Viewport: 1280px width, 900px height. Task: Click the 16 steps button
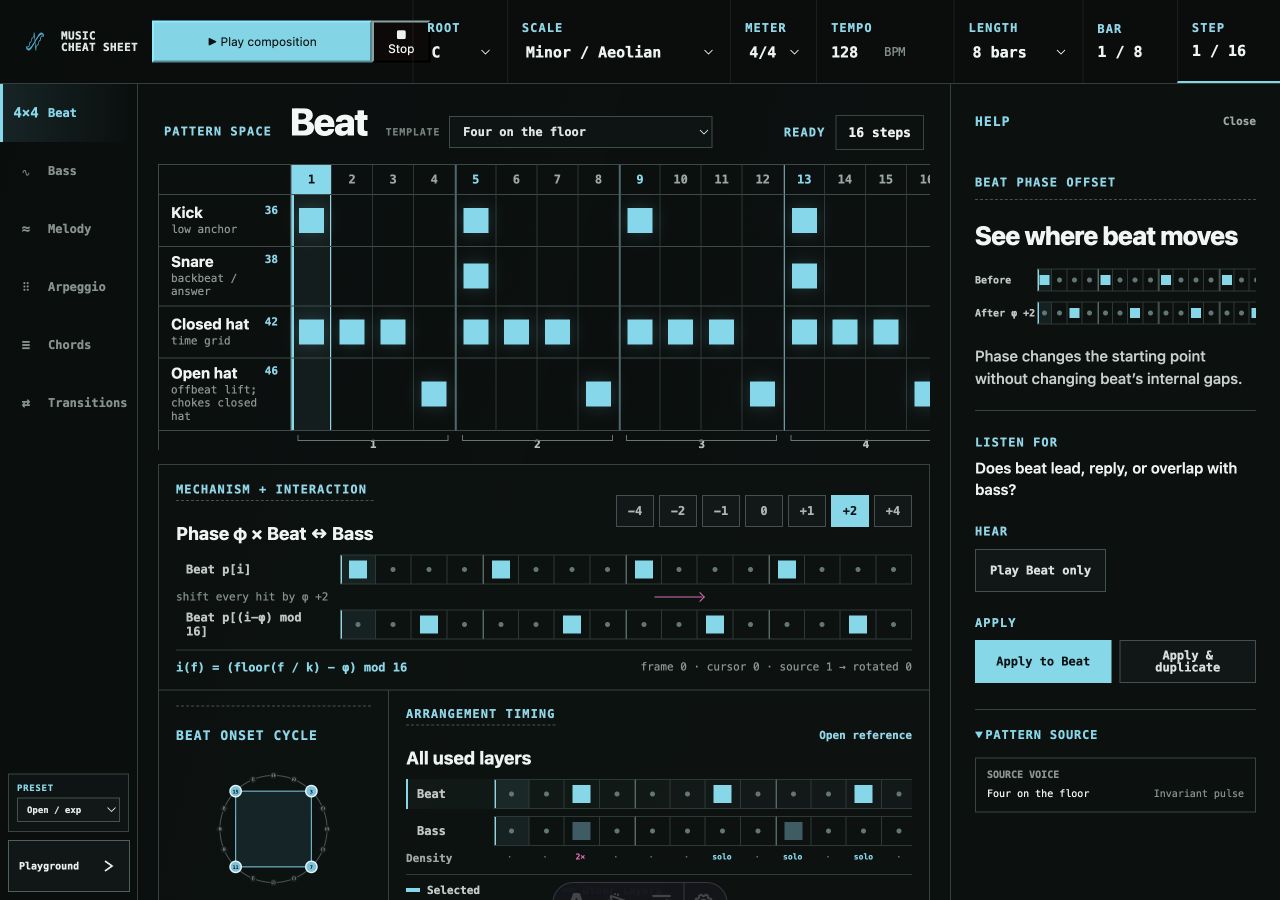tap(879, 132)
